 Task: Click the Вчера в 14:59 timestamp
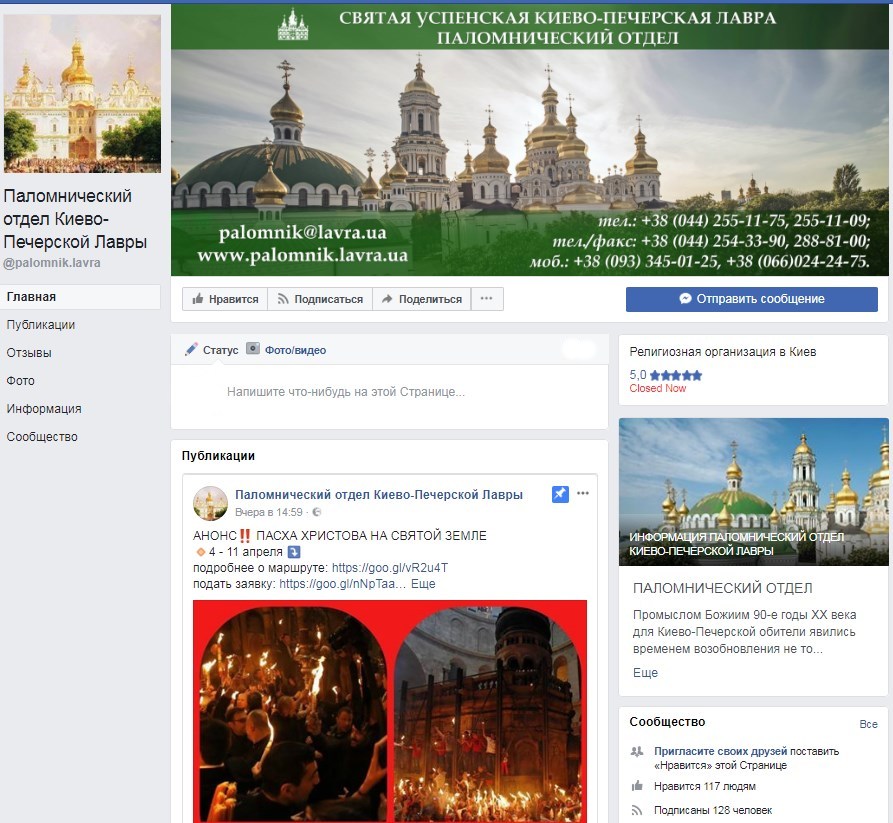click(269, 512)
